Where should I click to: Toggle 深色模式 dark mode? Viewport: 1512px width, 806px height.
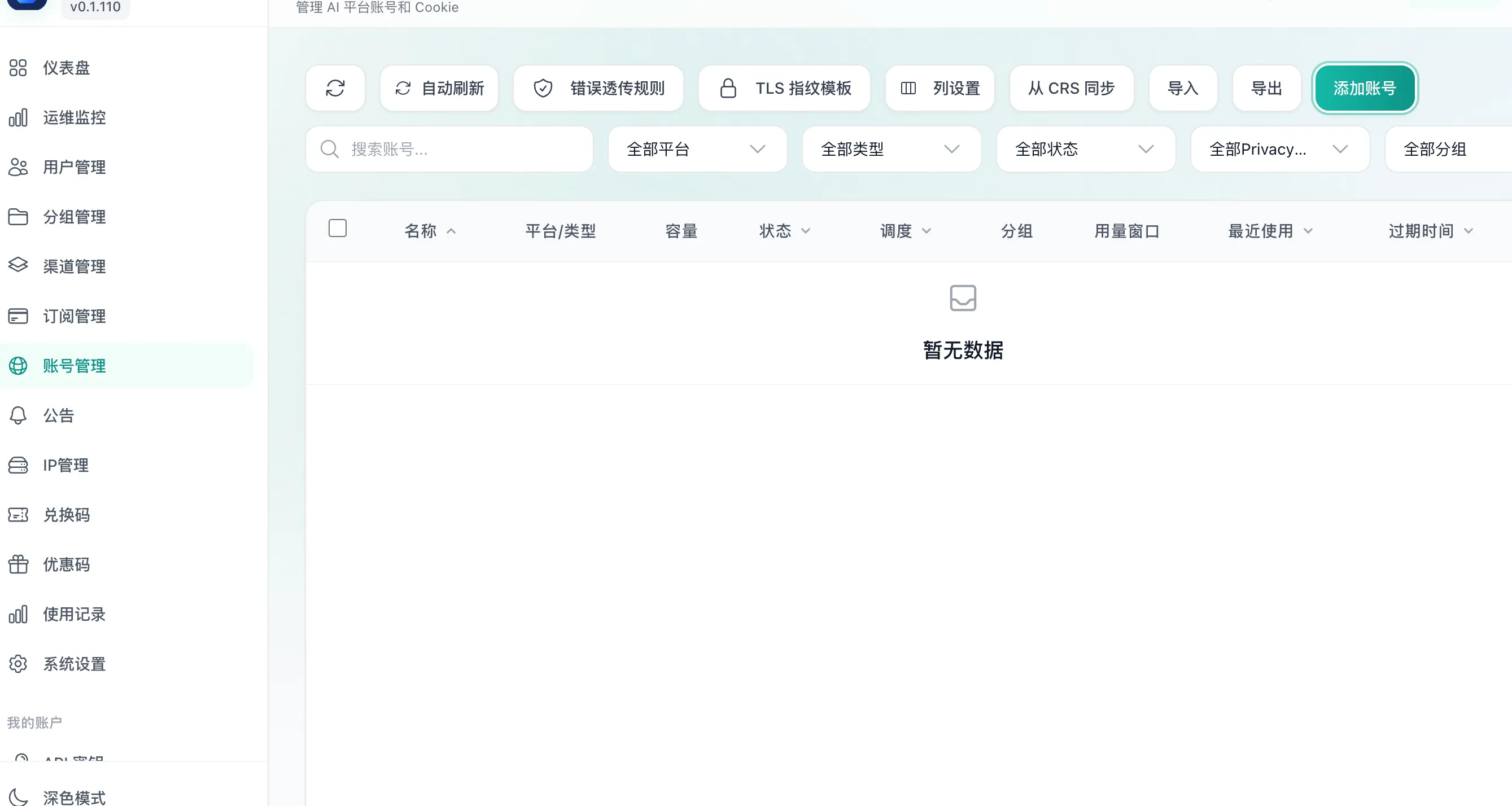point(74,797)
